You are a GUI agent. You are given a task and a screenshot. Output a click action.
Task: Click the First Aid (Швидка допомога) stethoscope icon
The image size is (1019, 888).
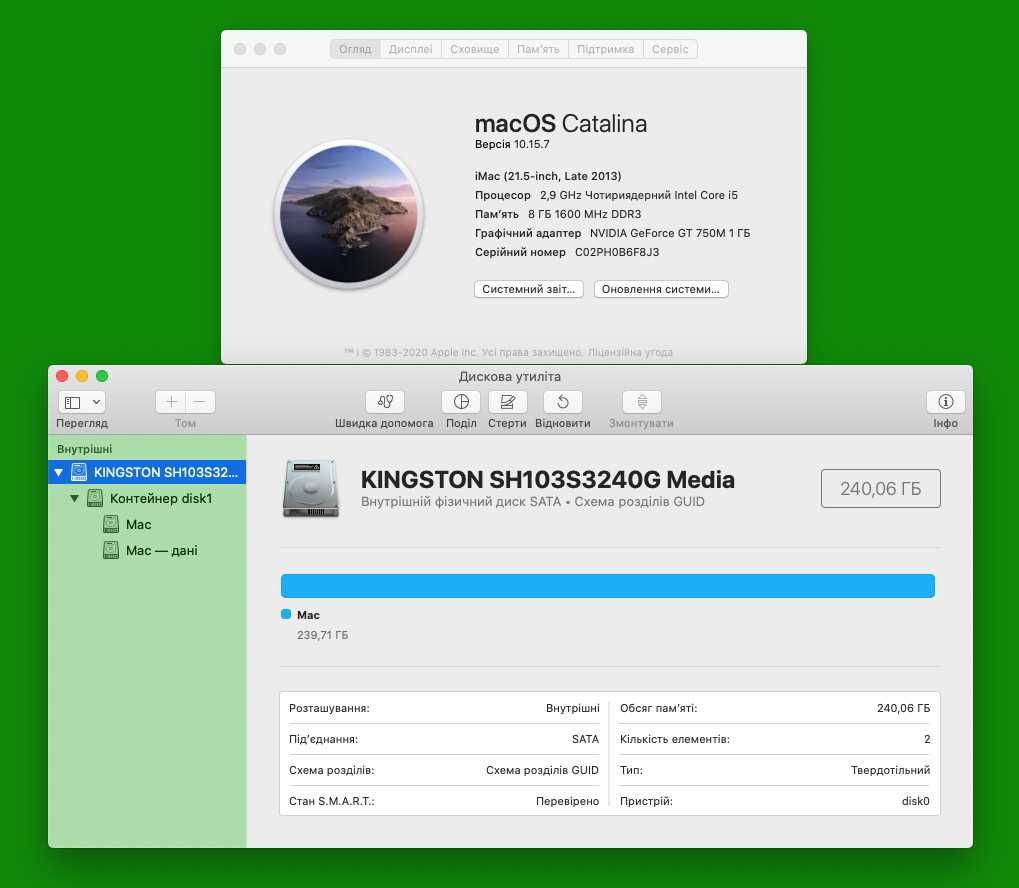[385, 402]
